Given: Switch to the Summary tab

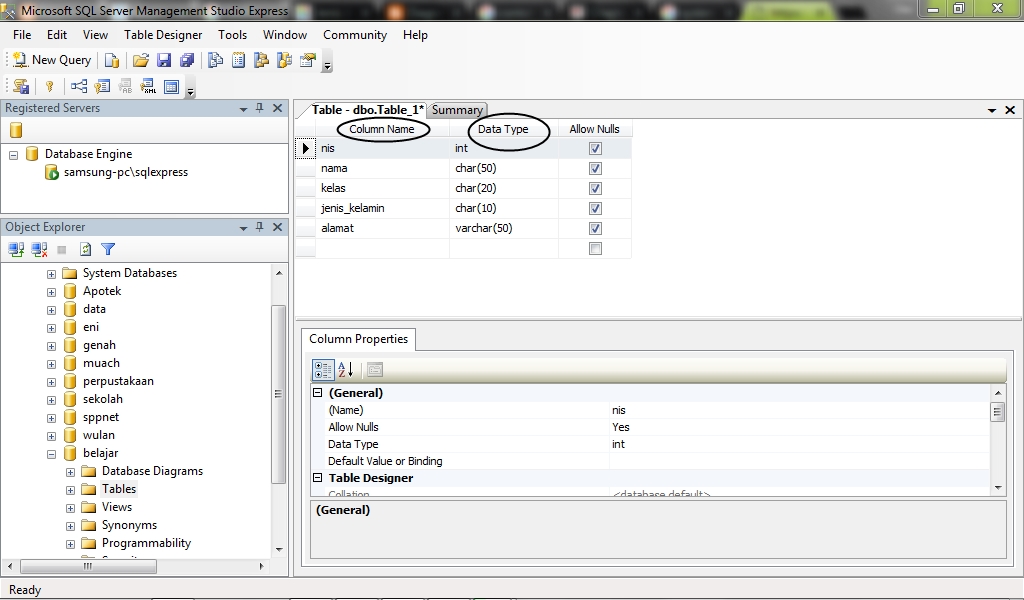Looking at the screenshot, I should tap(457, 110).
